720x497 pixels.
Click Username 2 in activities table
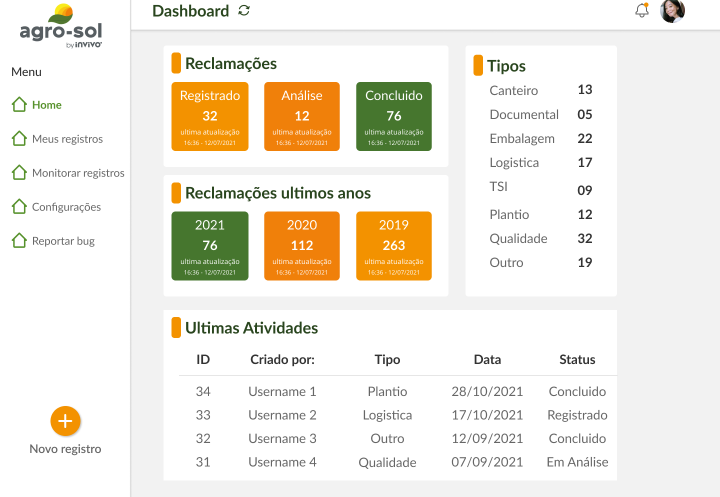[x=282, y=415]
